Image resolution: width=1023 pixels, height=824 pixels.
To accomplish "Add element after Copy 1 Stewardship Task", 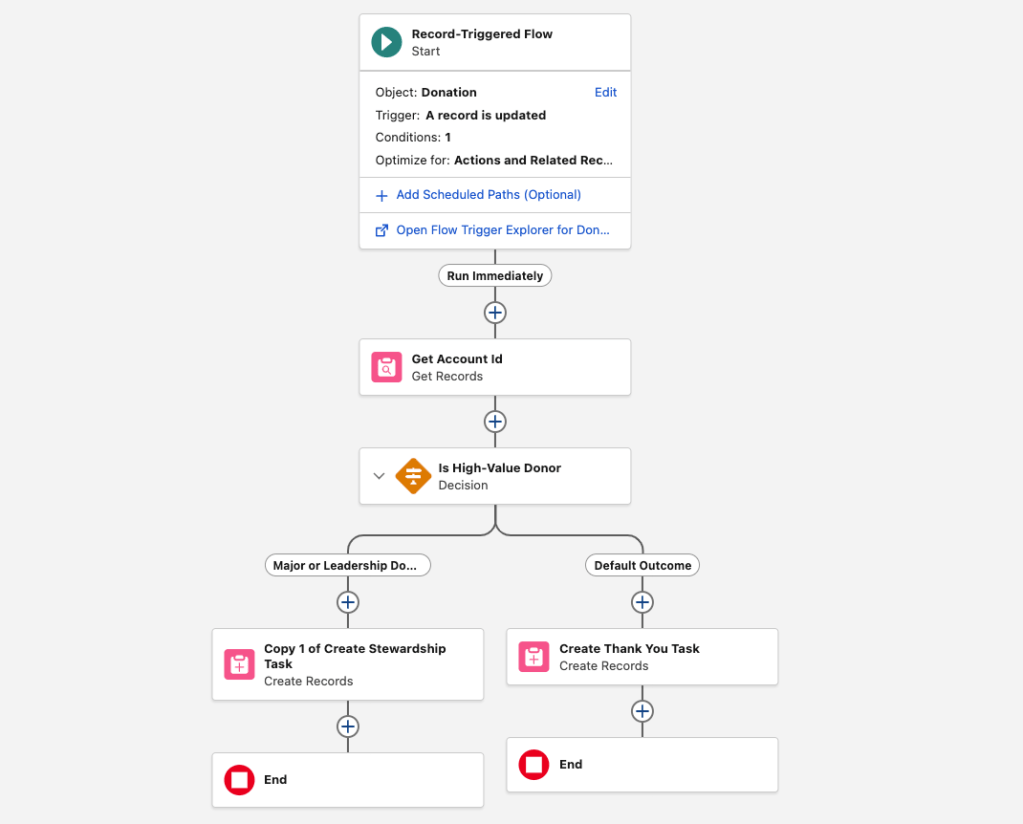I will [x=348, y=726].
